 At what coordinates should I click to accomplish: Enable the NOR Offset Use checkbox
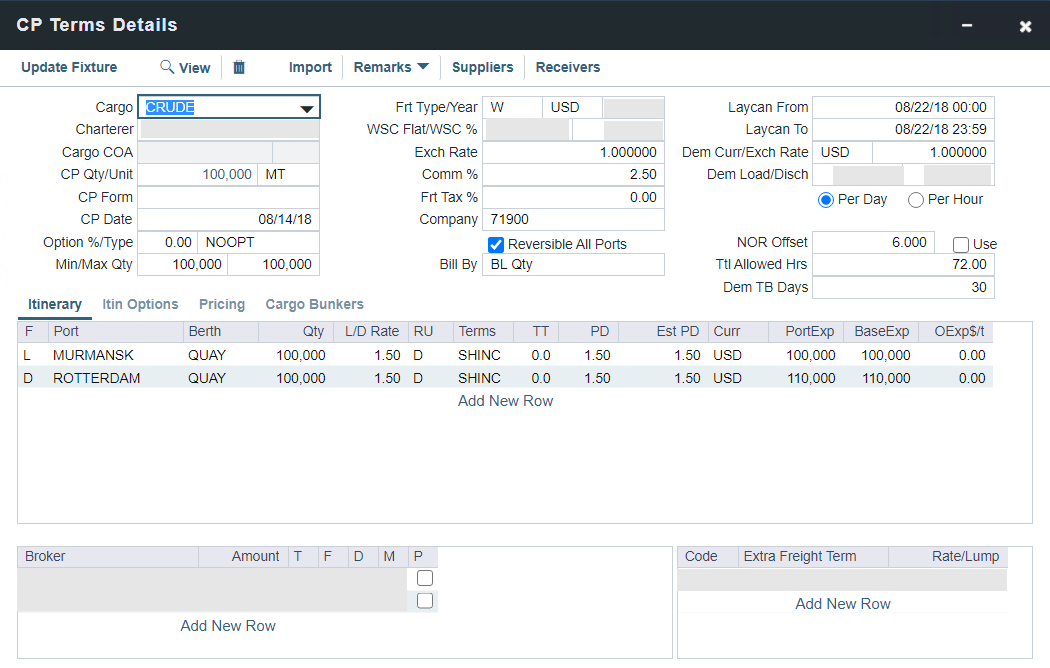(x=961, y=244)
